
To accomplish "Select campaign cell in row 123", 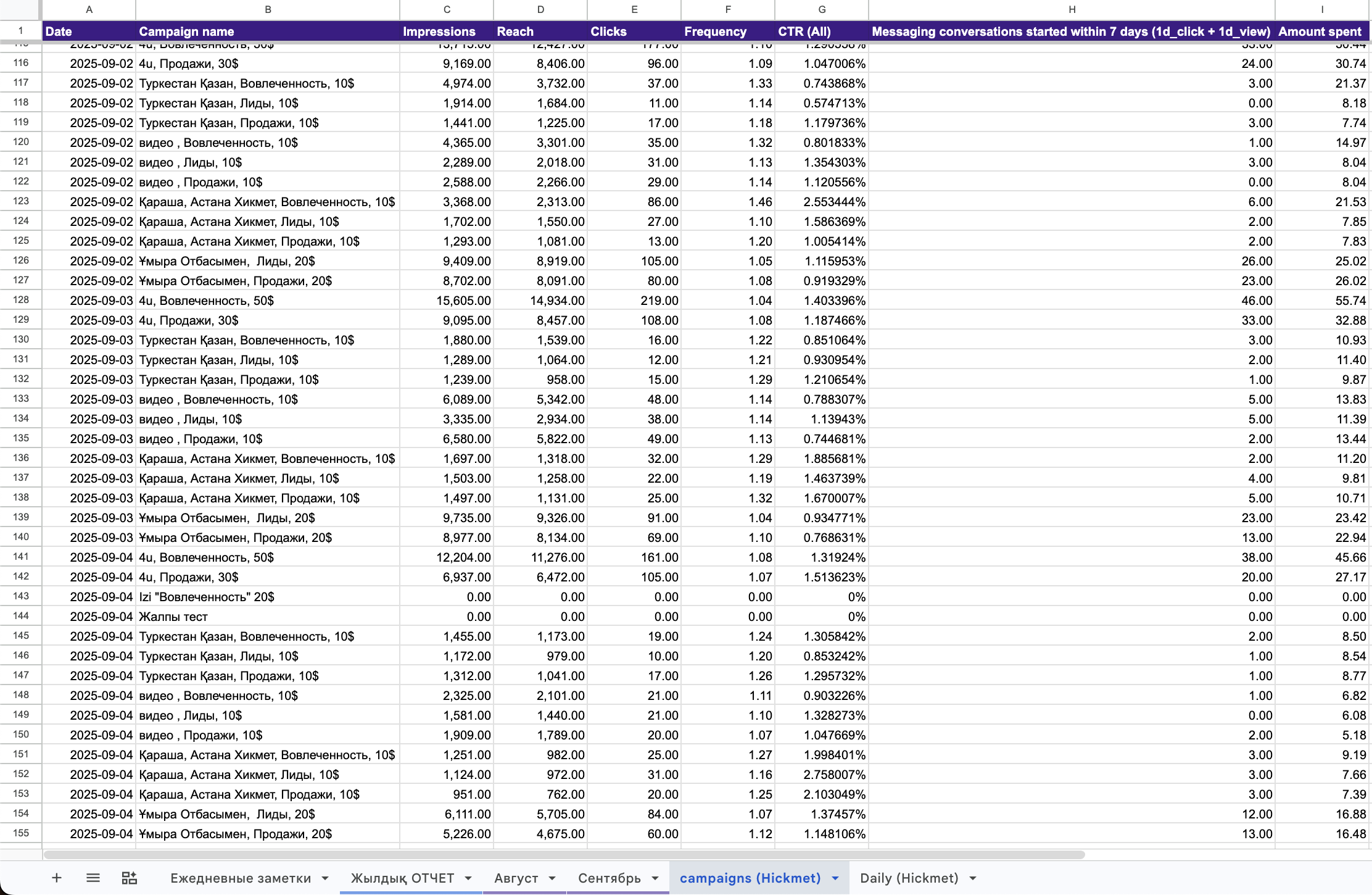I will click(268, 202).
